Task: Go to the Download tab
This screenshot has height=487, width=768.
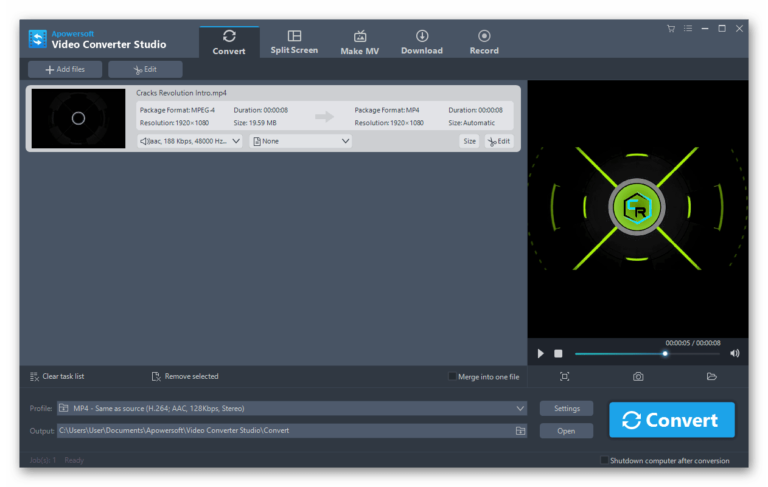Action: [x=422, y=42]
